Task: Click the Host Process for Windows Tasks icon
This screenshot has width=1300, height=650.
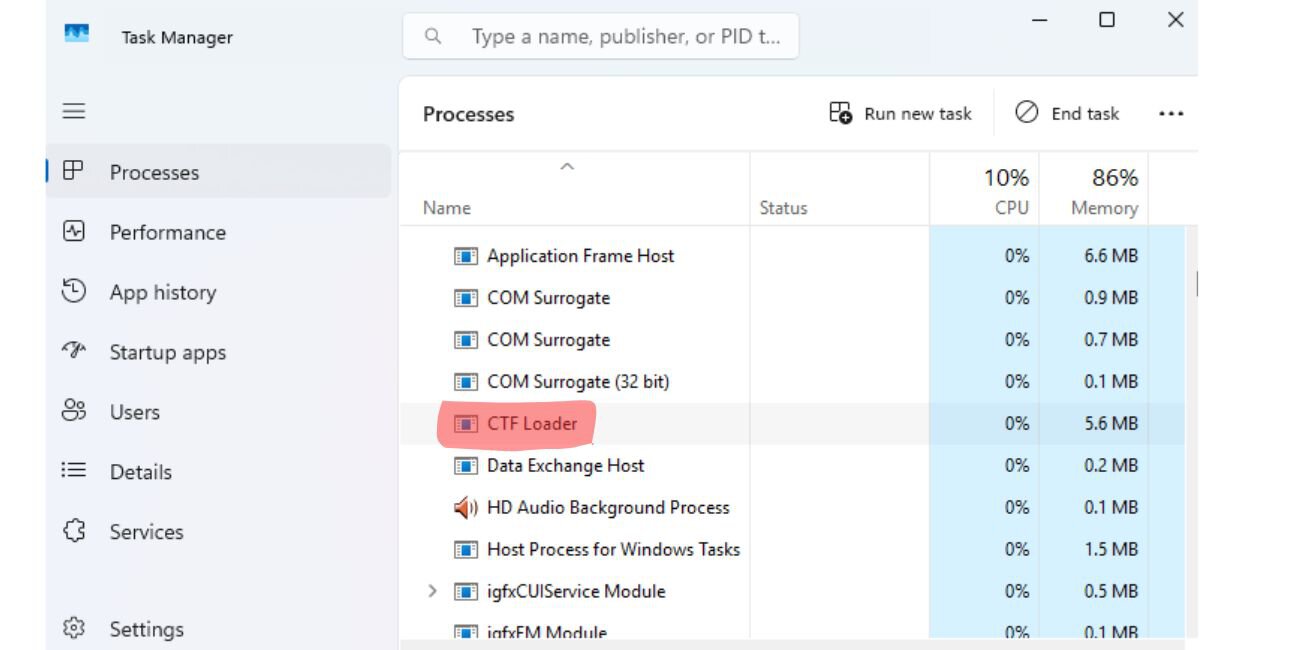Action: point(465,550)
